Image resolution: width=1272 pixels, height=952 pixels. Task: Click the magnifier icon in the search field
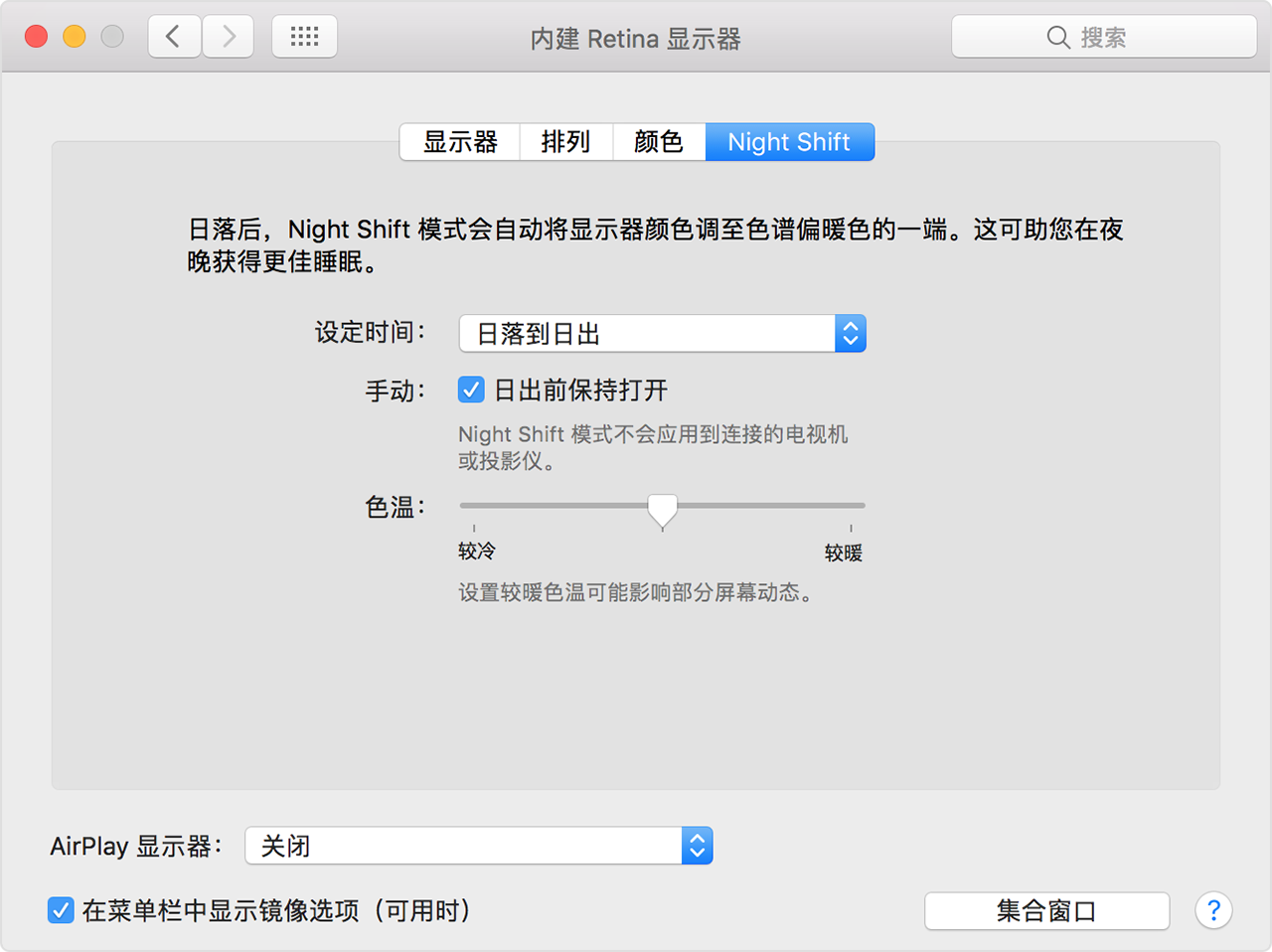(x=1058, y=37)
